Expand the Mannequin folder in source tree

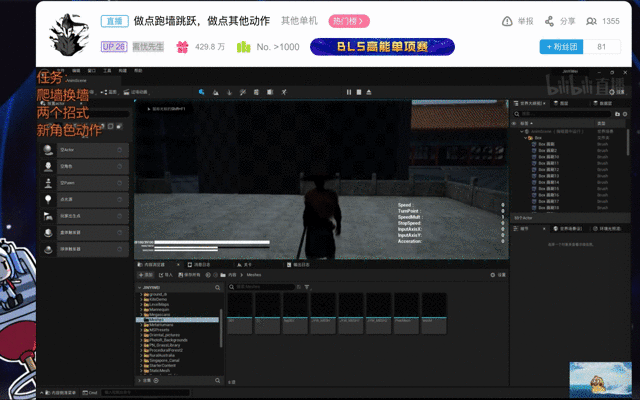click(141, 310)
